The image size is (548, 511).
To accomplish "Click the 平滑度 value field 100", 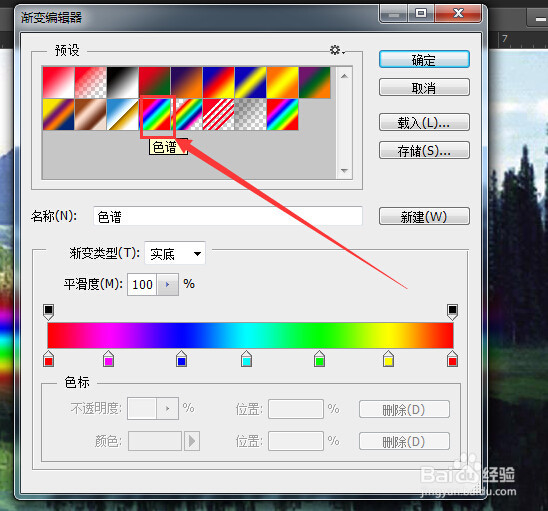I will pos(142,285).
